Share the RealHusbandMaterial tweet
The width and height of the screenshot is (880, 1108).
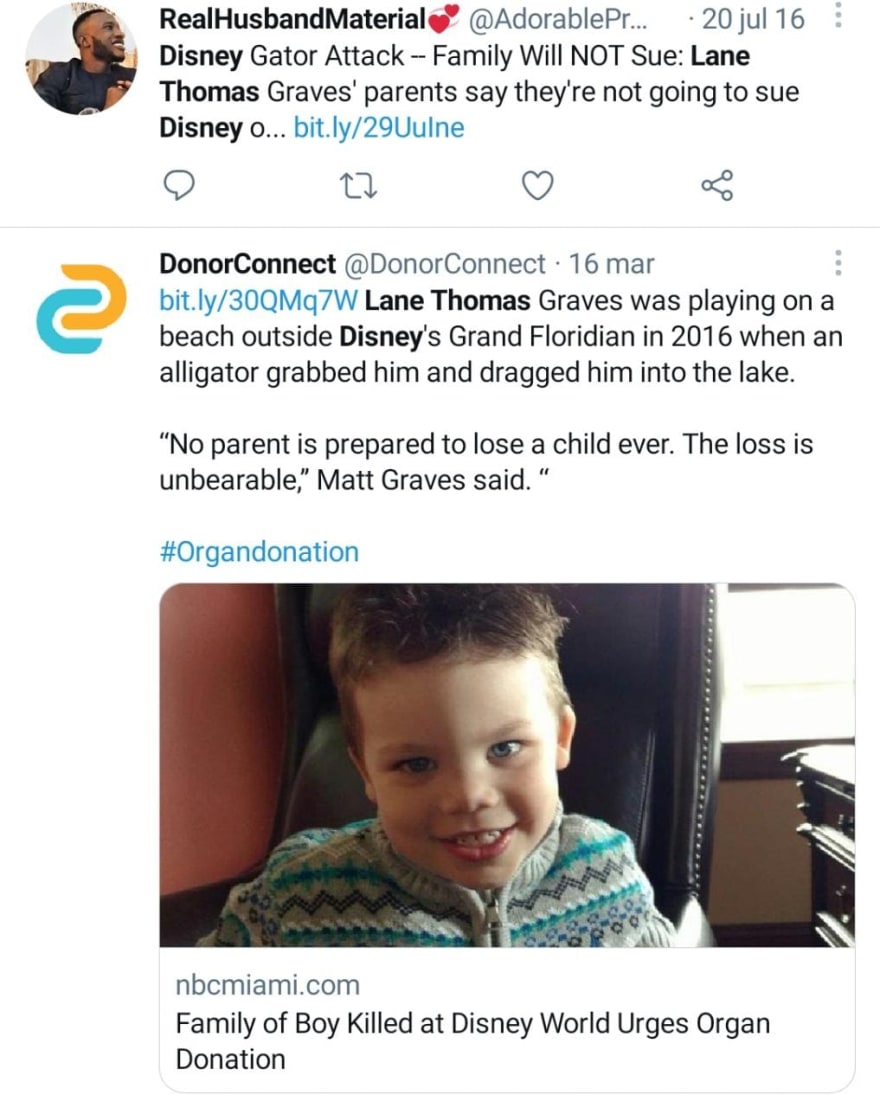[717, 185]
